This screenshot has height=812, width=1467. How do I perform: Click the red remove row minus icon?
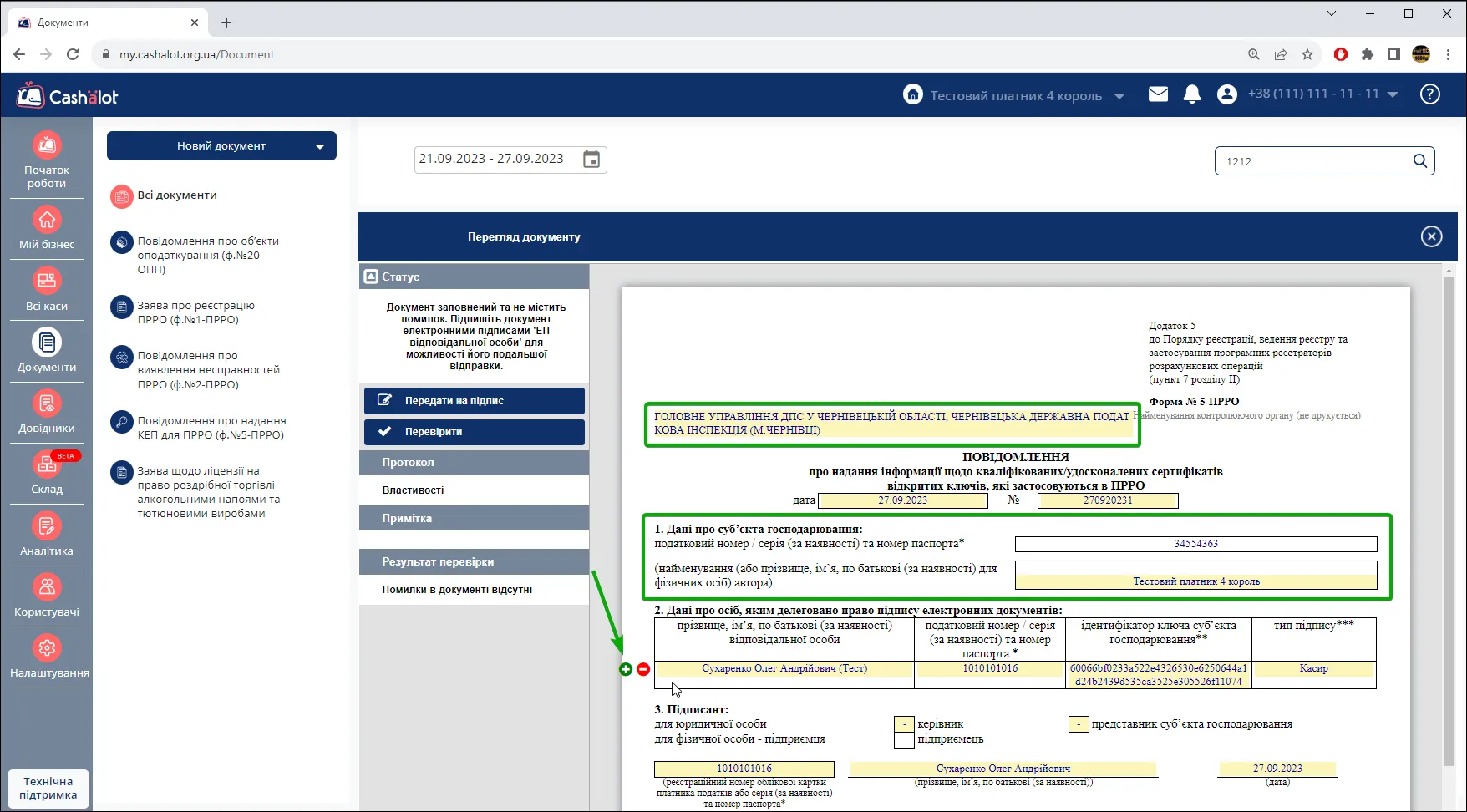pyautogui.click(x=643, y=669)
